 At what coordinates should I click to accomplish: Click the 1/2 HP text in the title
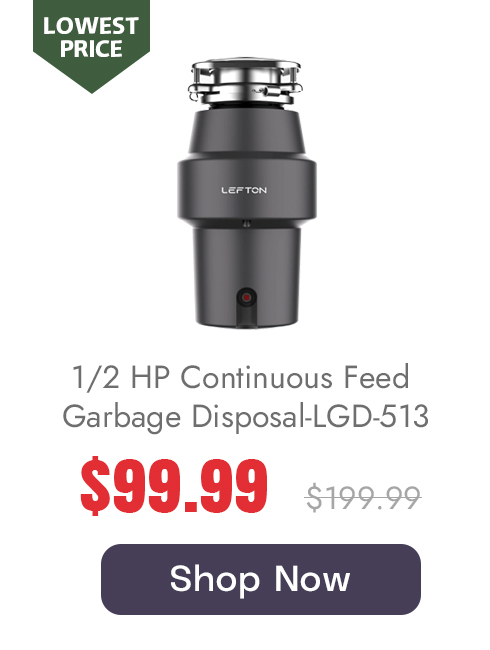pos(121,377)
